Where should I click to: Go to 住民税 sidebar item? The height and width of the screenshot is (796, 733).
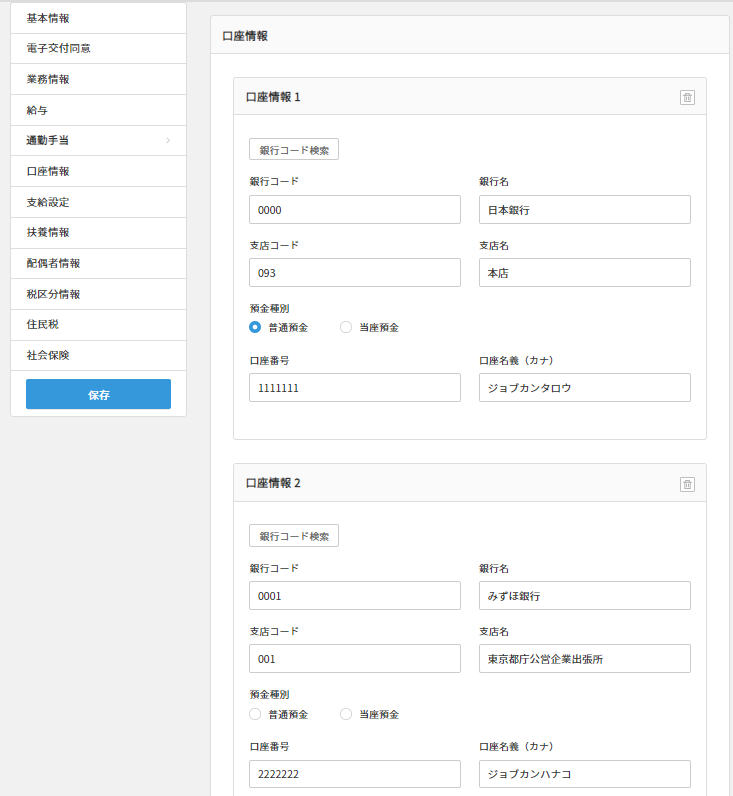[98, 324]
